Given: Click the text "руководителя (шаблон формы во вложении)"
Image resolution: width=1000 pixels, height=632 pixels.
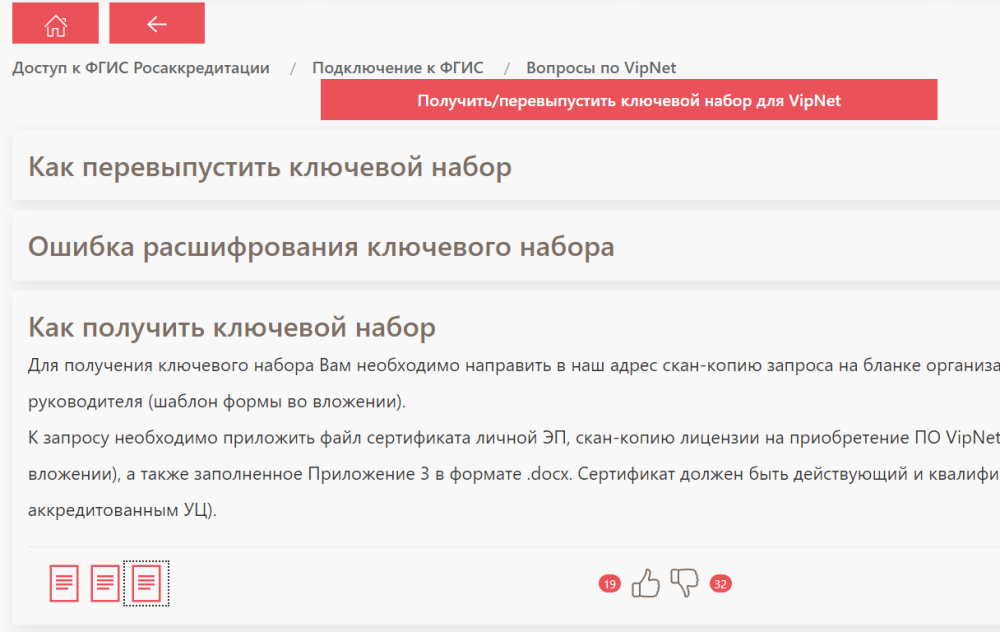Looking at the screenshot, I should tap(217, 401).
